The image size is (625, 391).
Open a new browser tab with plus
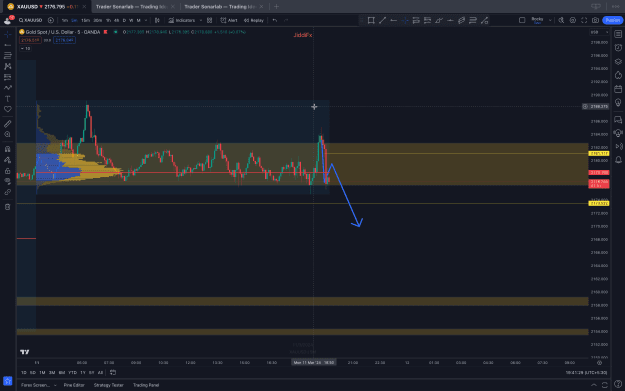(276, 6)
